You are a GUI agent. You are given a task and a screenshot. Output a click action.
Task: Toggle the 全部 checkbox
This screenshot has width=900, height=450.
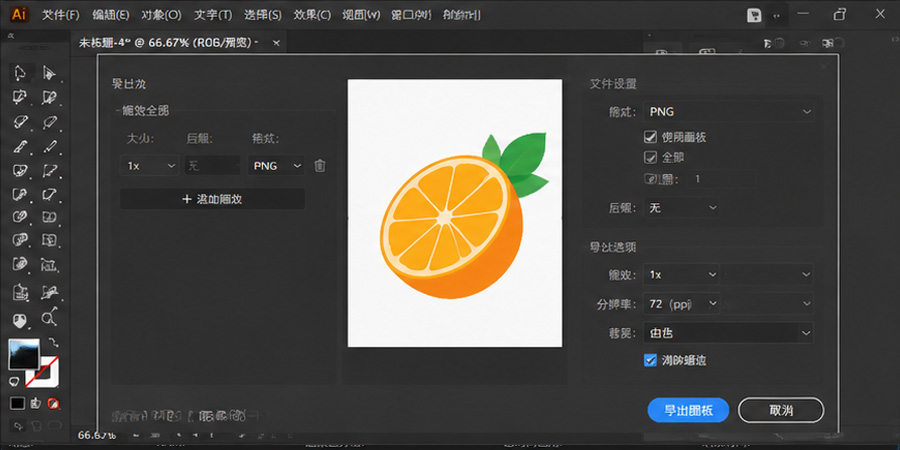pos(650,157)
